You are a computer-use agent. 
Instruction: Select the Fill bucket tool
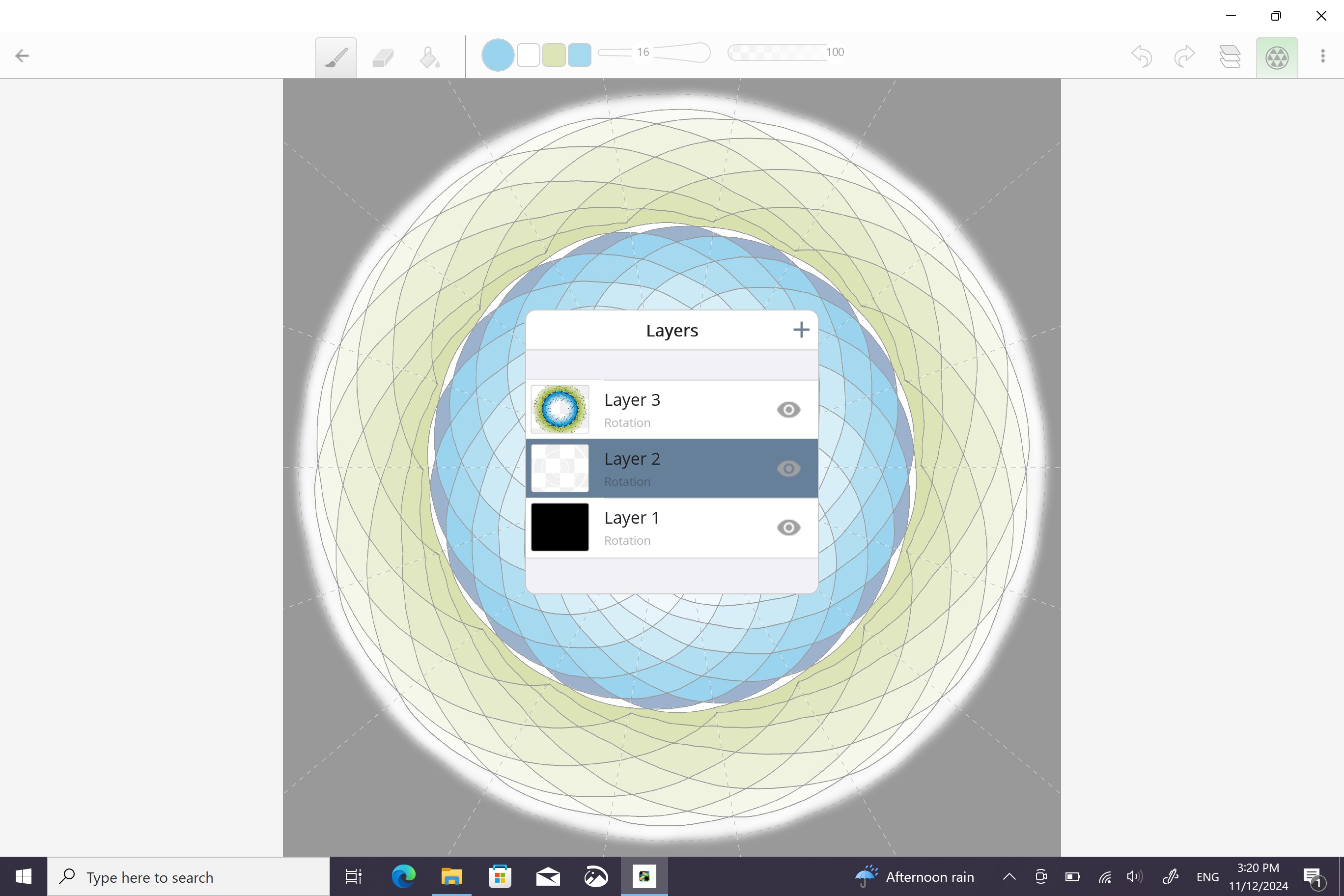tap(429, 57)
